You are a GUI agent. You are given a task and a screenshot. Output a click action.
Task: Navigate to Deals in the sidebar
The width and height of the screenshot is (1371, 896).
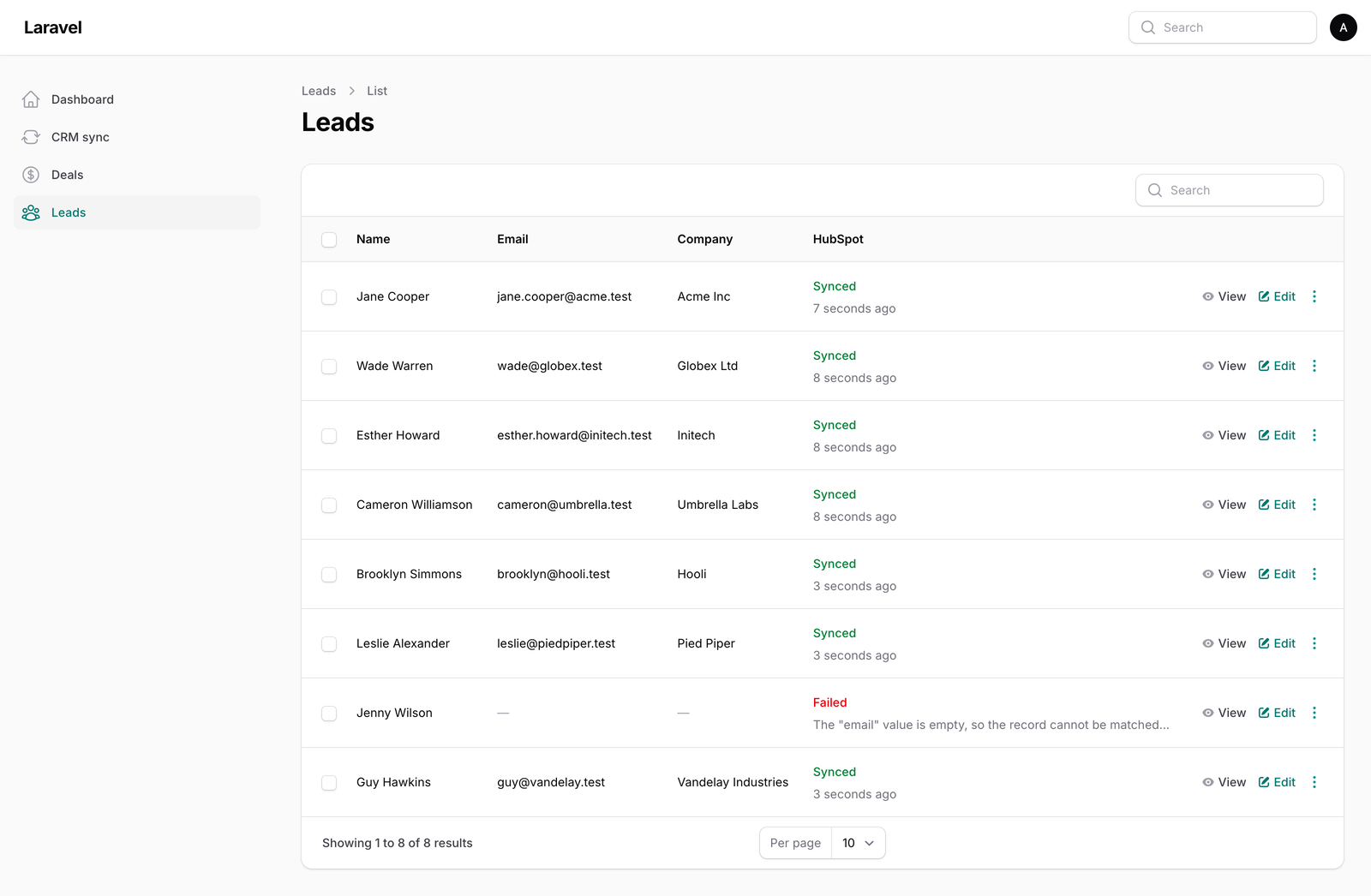137,175
